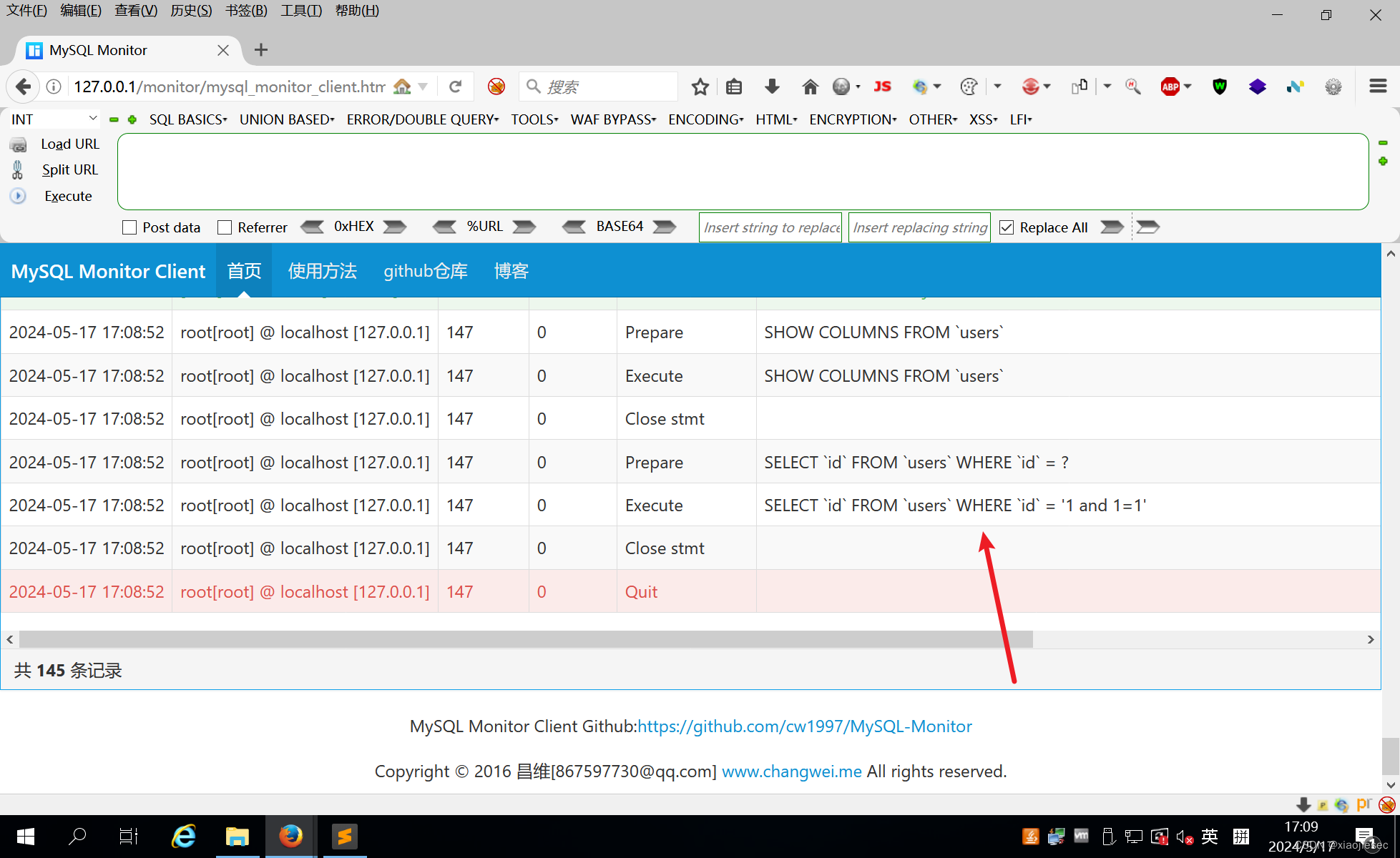Enable the Referrer checkbox
The image size is (1400, 858).
click(224, 227)
